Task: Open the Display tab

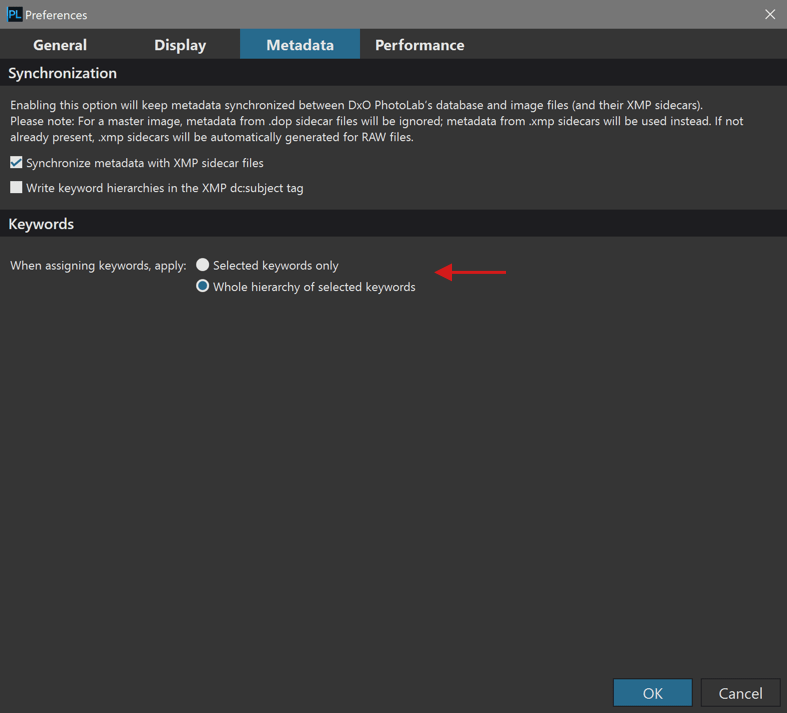Action: click(180, 45)
